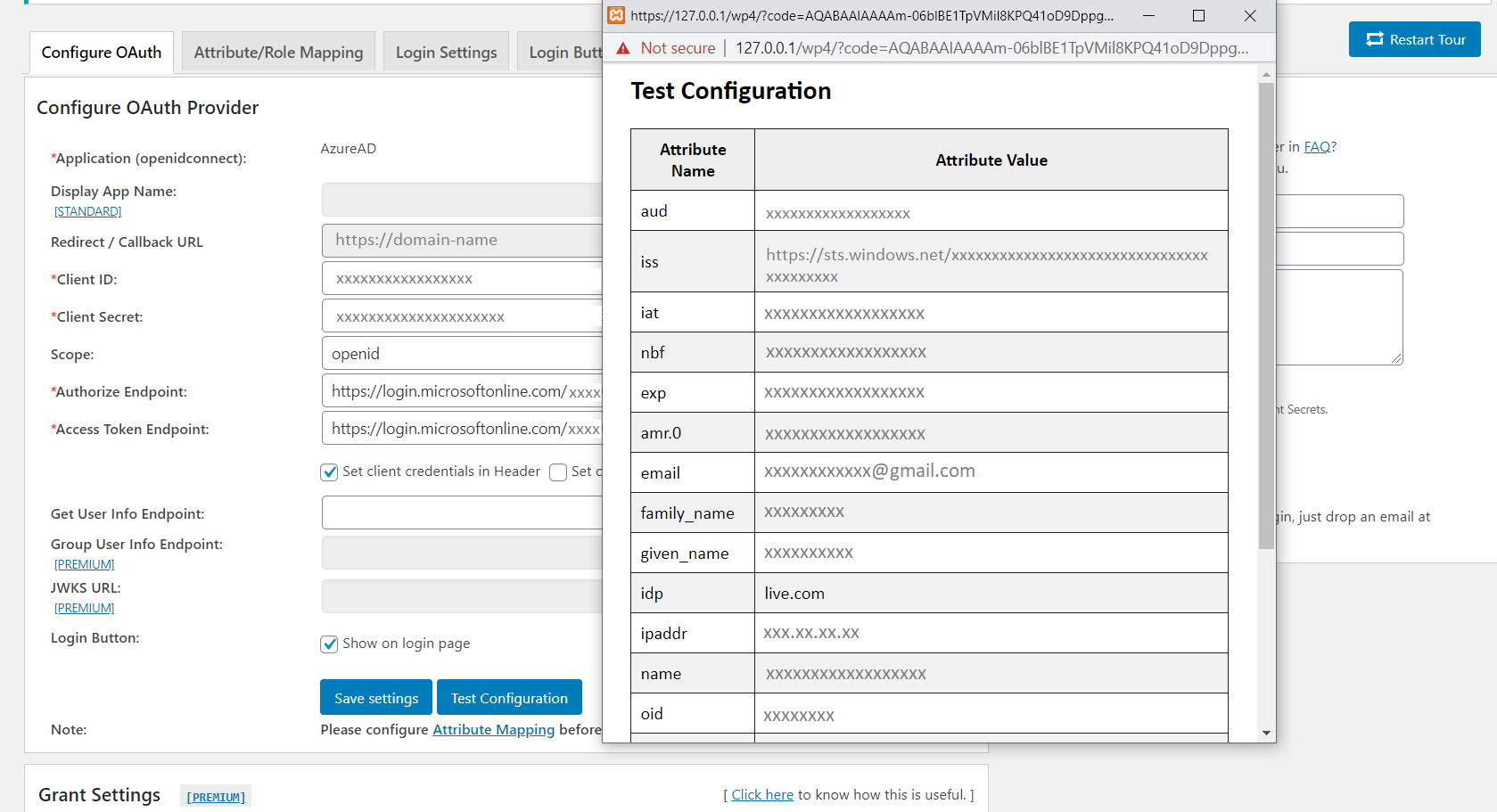
Task: Click the Attribute Name column header
Action: (x=693, y=160)
